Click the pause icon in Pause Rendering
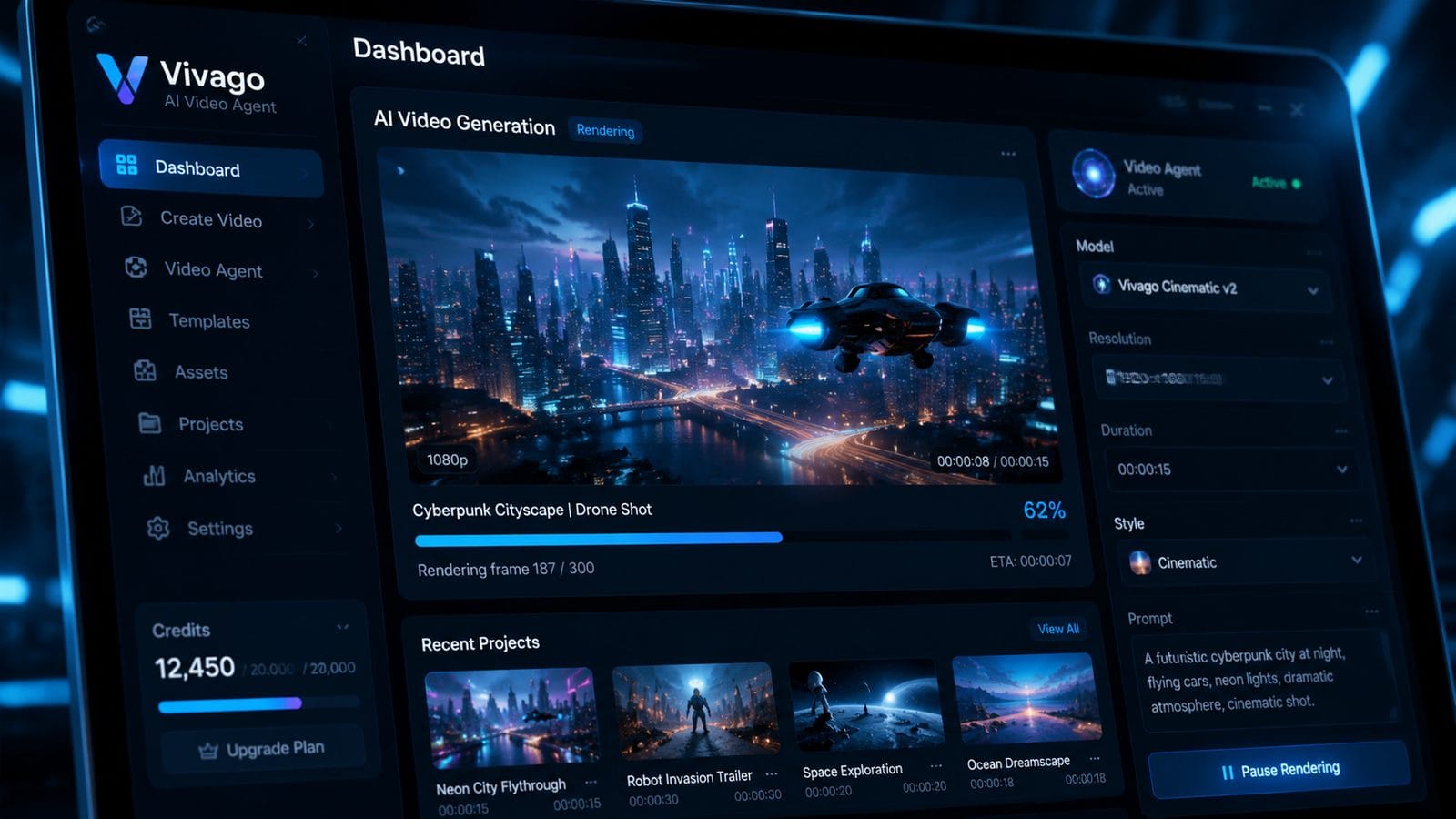 point(1228,772)
